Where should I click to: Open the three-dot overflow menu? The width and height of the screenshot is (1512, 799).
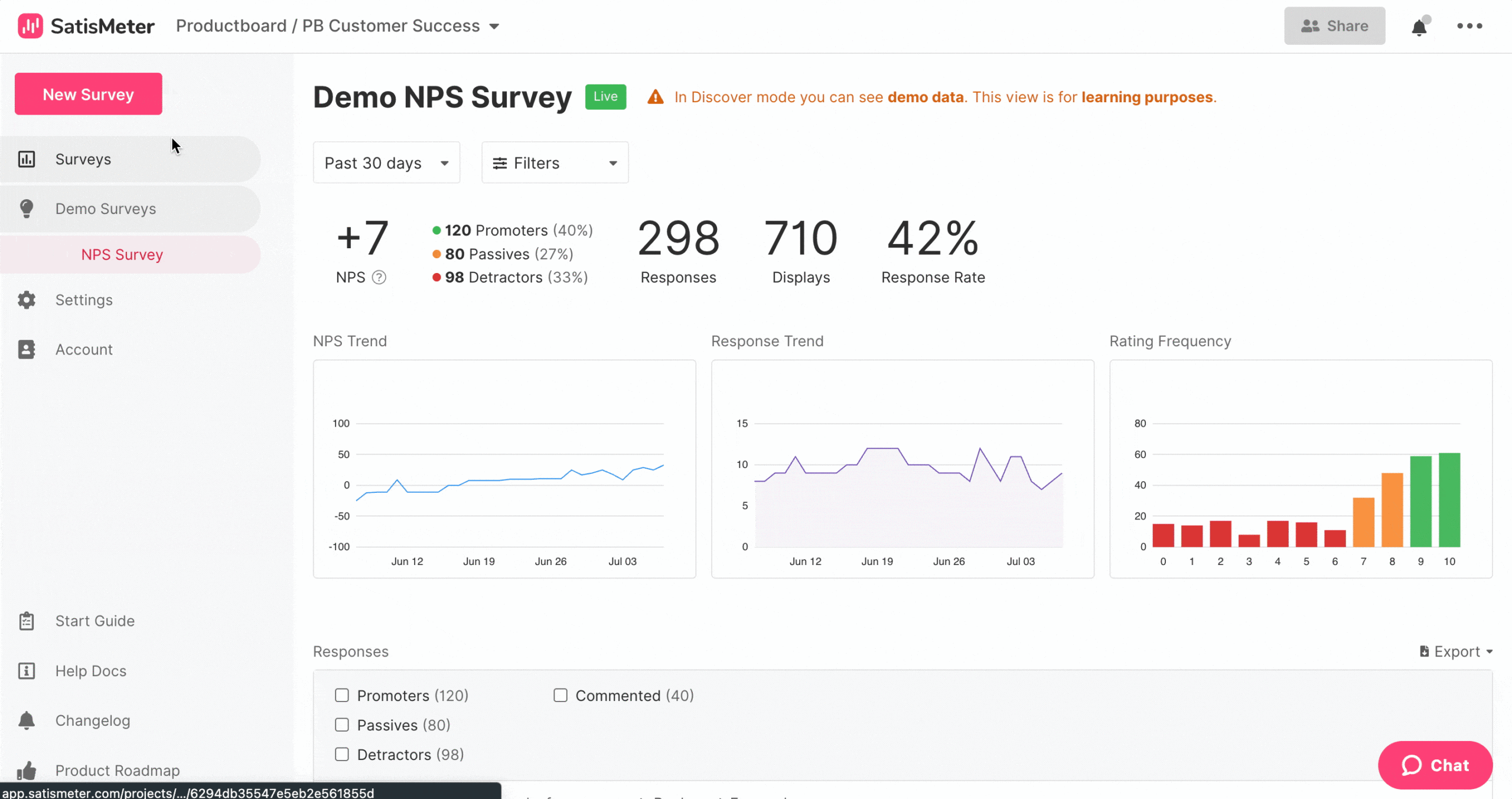[1470, 26]
